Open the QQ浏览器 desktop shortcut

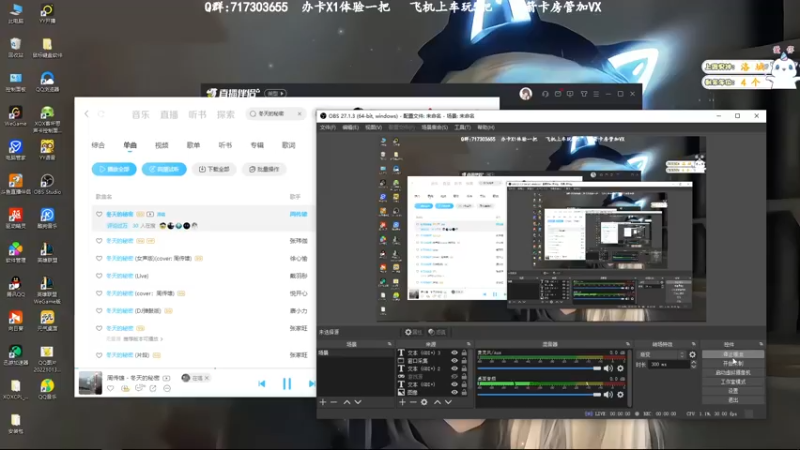coord(47,82)
